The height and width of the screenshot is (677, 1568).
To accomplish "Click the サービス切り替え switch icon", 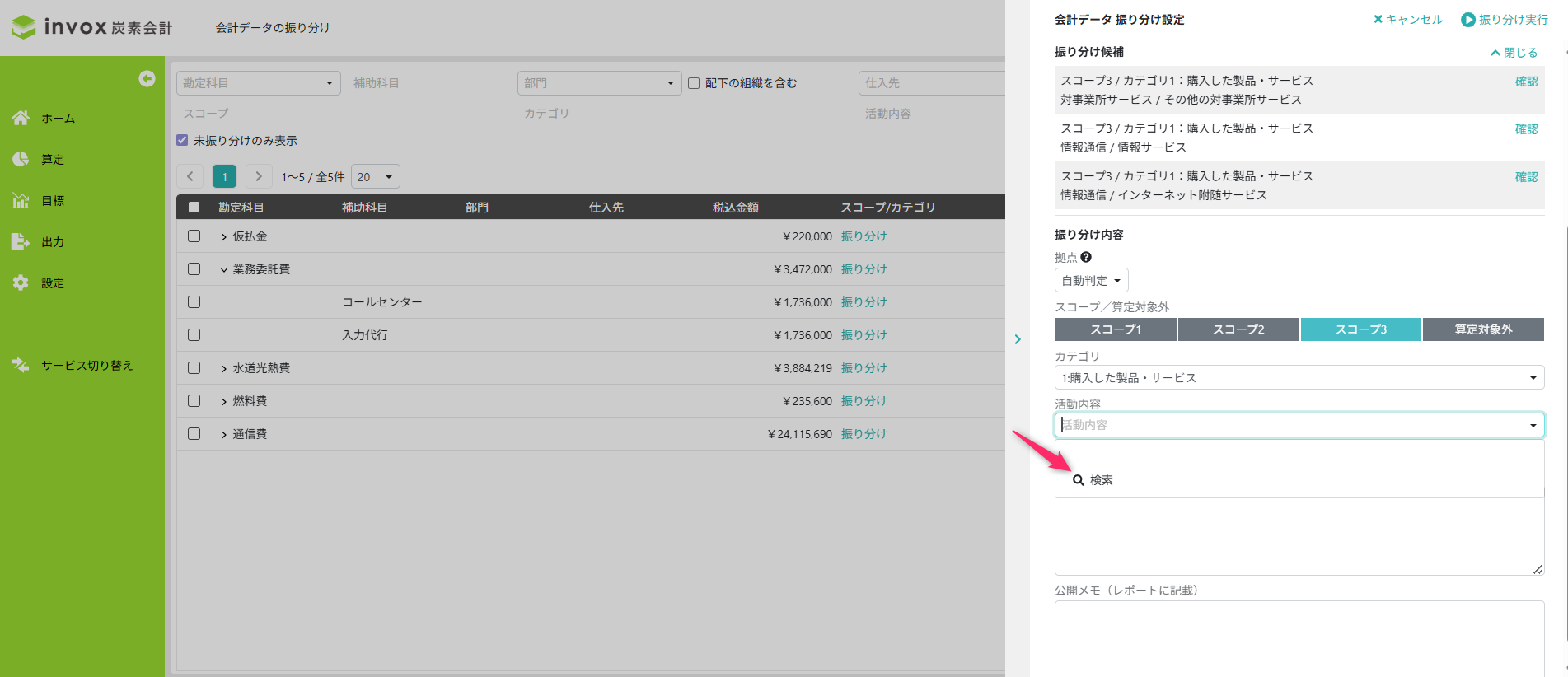I will point(21,365).
